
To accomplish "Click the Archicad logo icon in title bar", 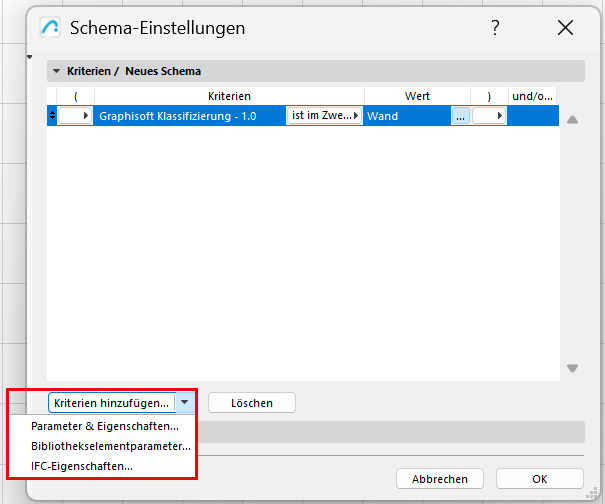I will point(50,27).
